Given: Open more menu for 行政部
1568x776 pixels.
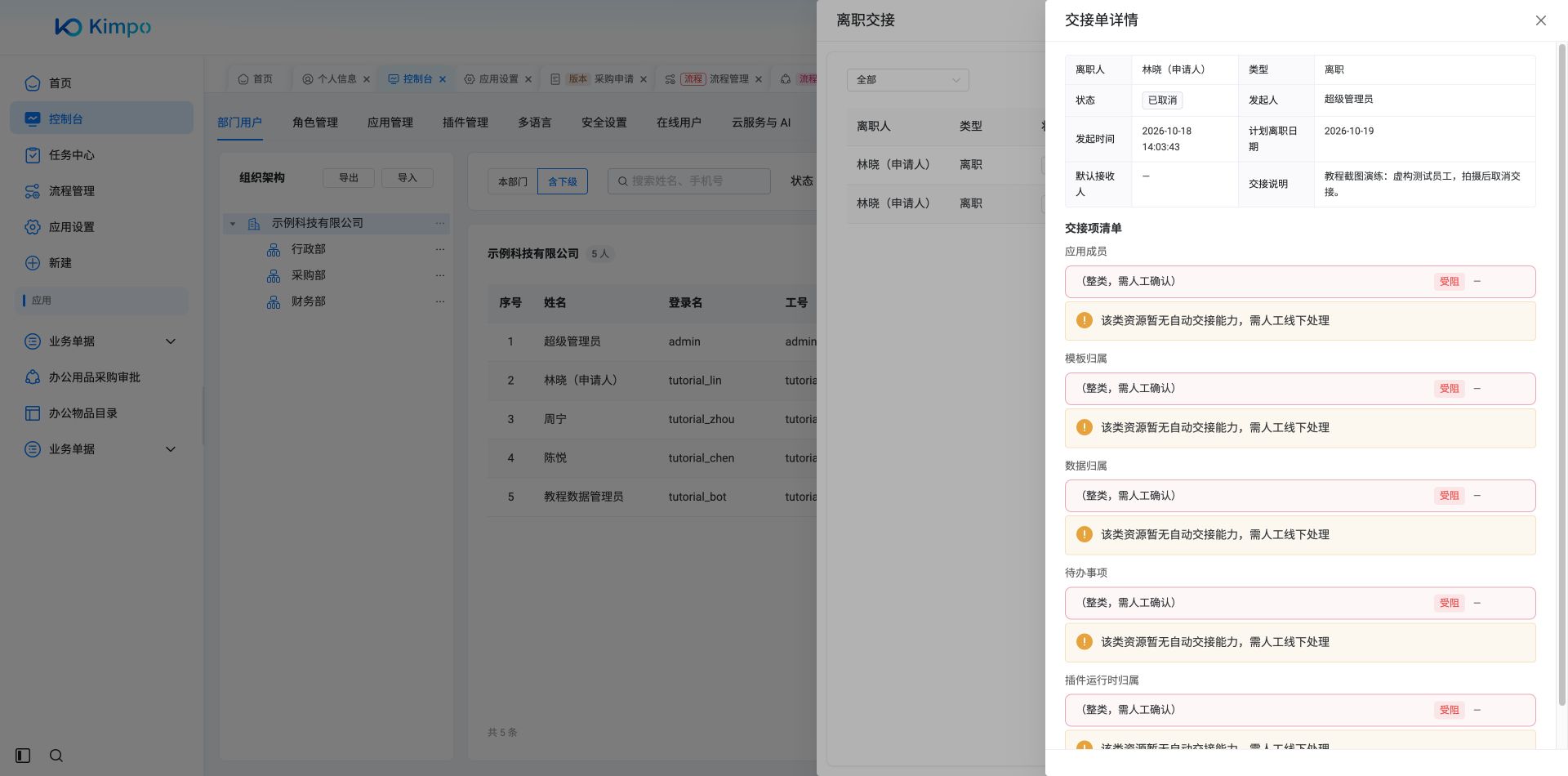Looking at the screenshot, I should (440, 249).
